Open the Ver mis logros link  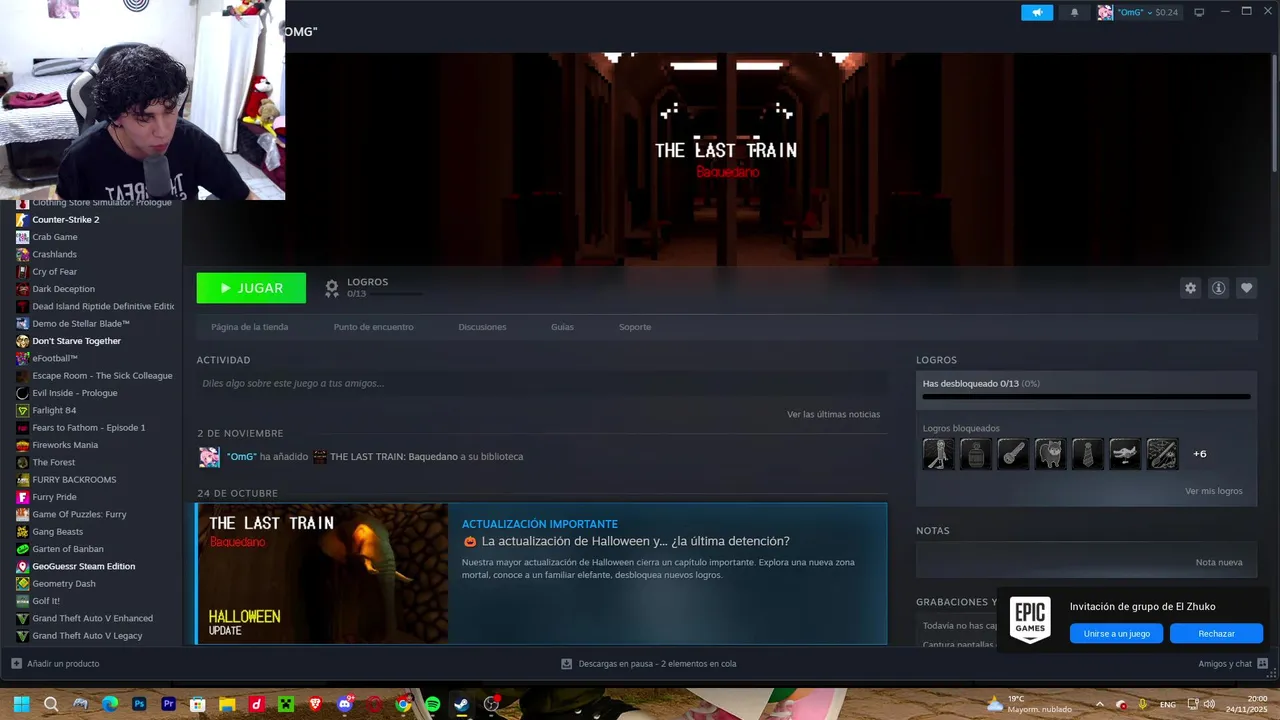tap(1213, 491)
